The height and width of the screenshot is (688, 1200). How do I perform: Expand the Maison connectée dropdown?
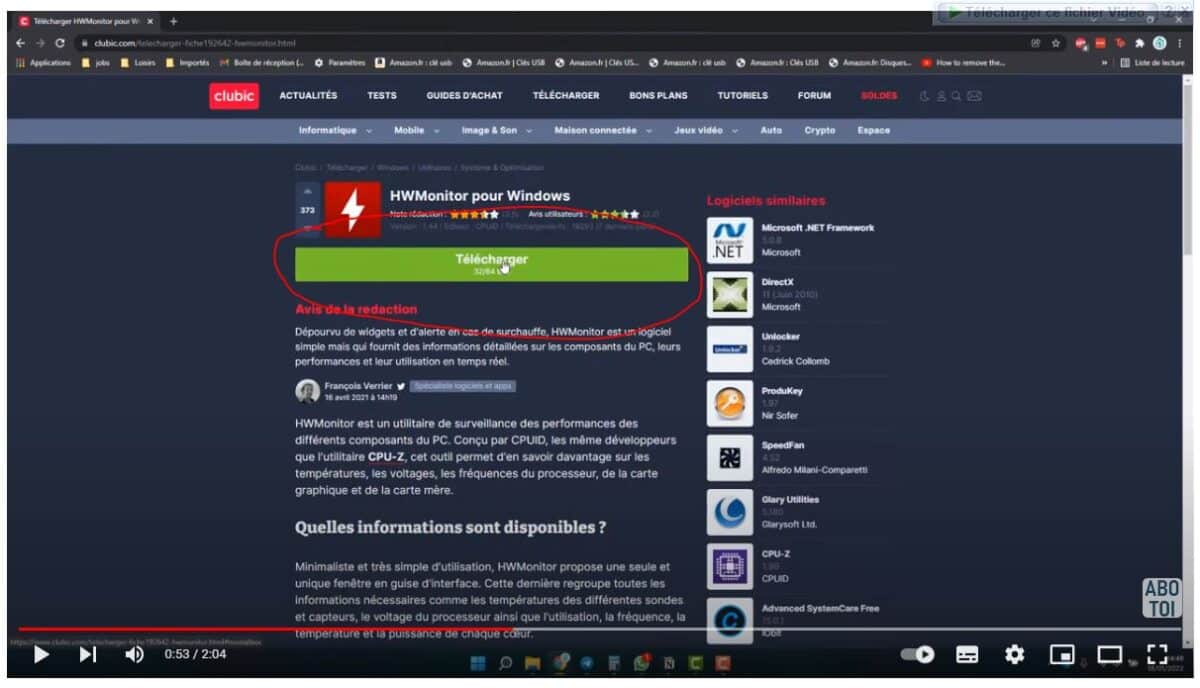coord(602,131)
